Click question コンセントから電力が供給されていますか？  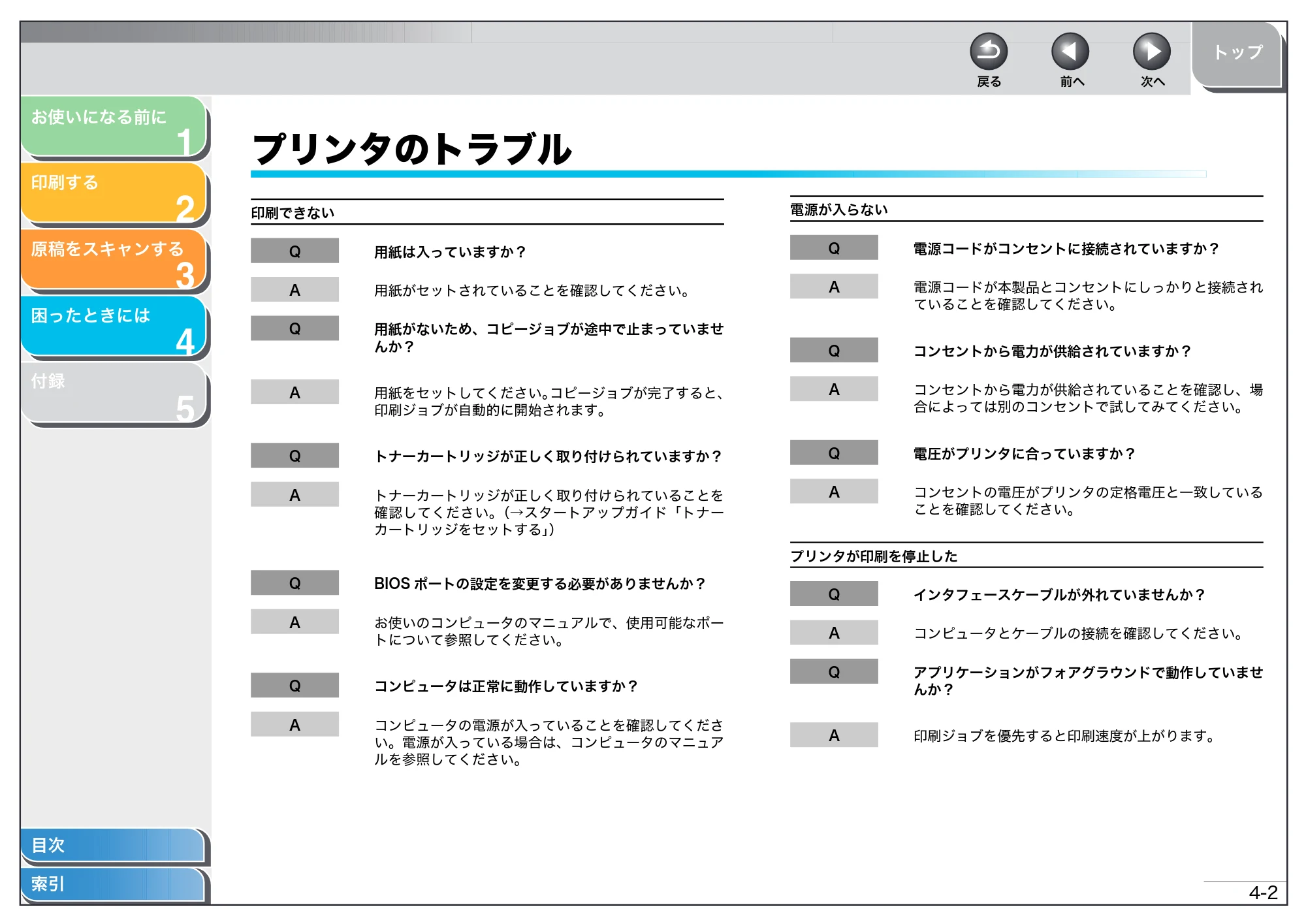[x=1052, y=351]
